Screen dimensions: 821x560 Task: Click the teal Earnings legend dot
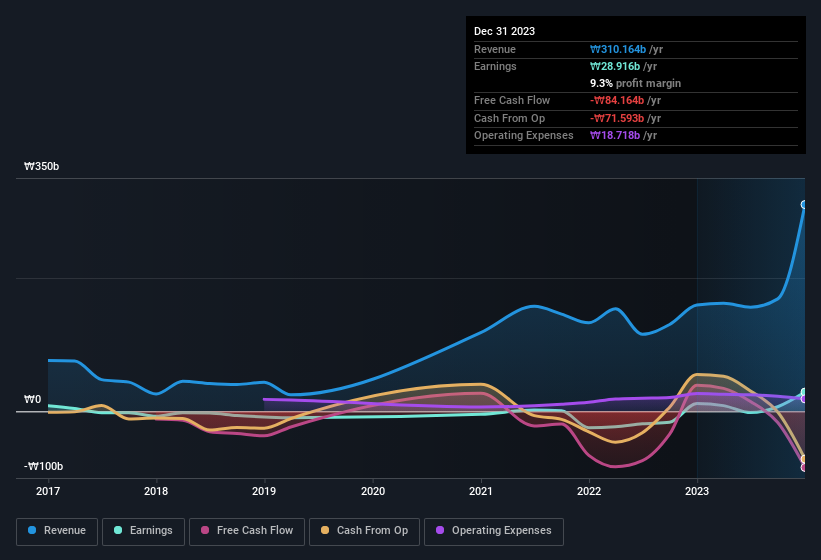(x=119, y=531)
